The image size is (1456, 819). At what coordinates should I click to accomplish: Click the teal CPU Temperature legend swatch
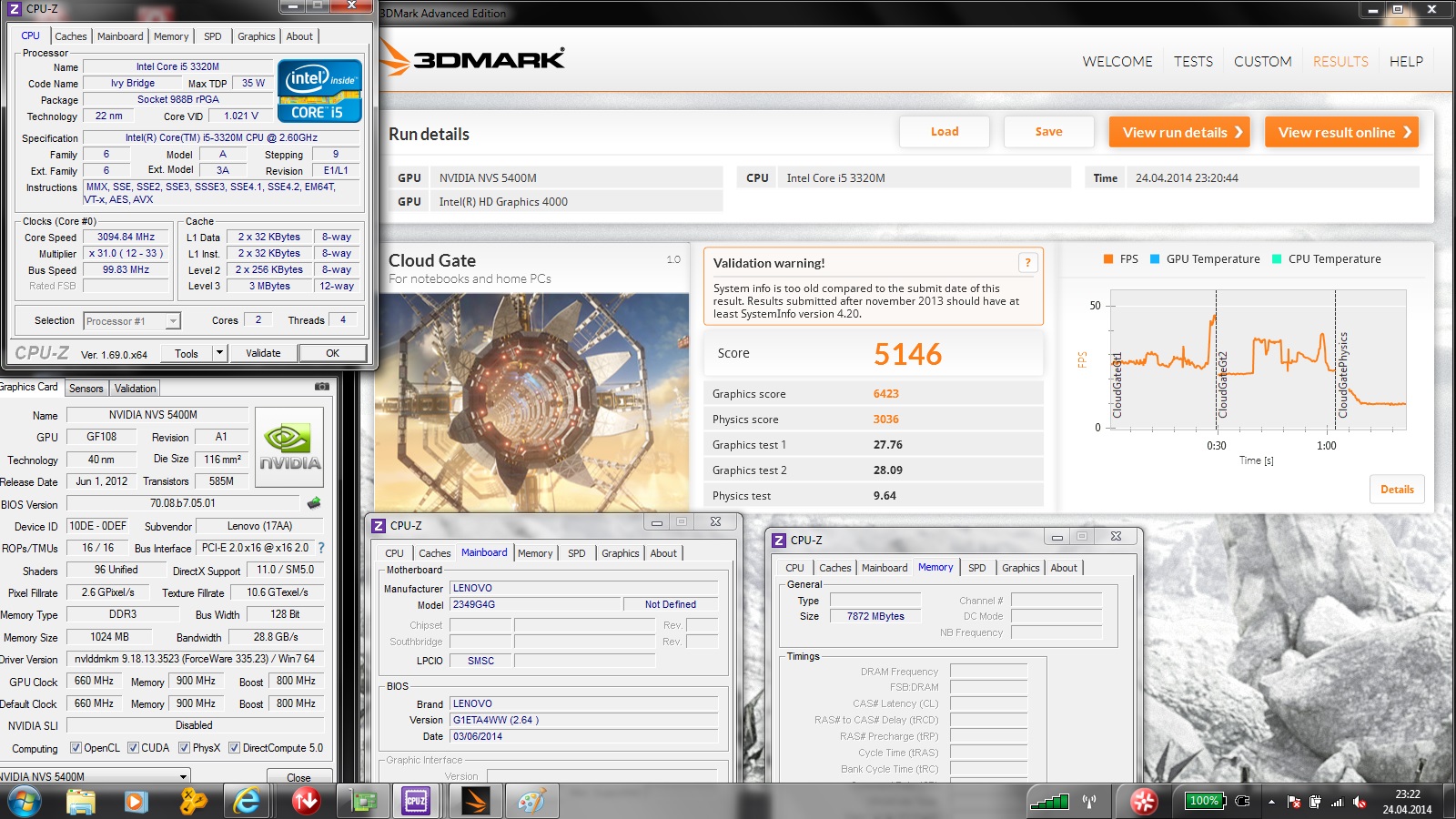pos(1277,259)
